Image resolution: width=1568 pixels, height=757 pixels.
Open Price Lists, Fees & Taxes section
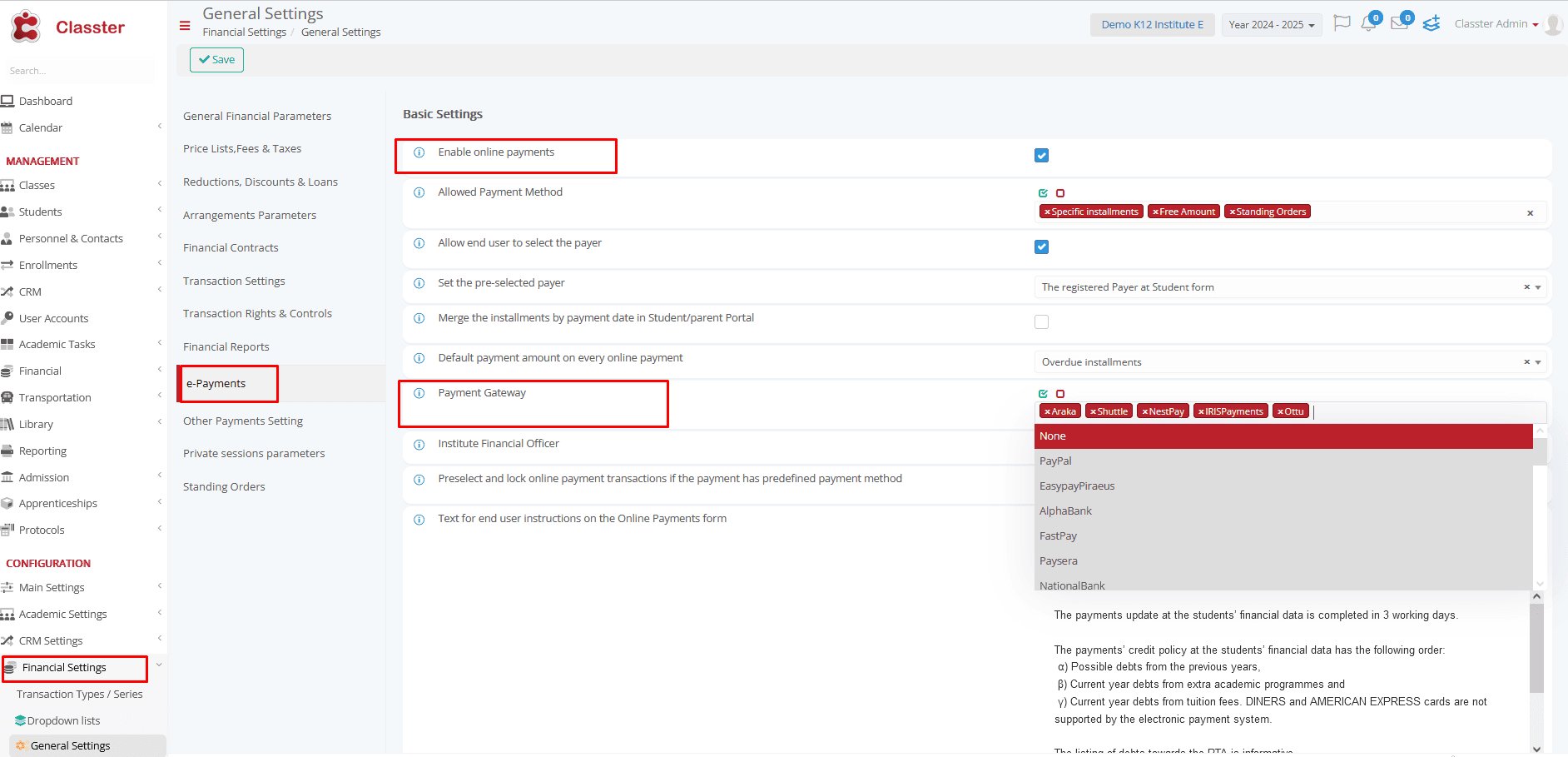tap(242, 149)
